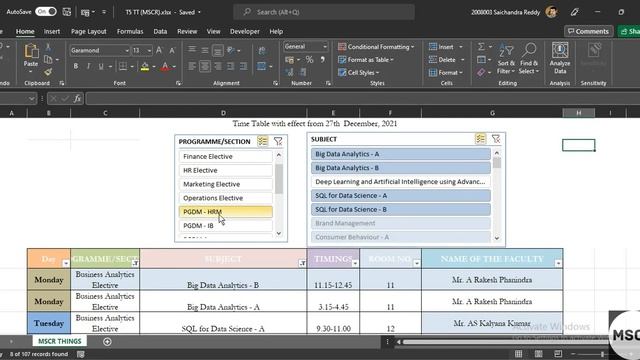The image size is (640, 360).
Task: Click the Format cells button
Action: click(446, 73)
